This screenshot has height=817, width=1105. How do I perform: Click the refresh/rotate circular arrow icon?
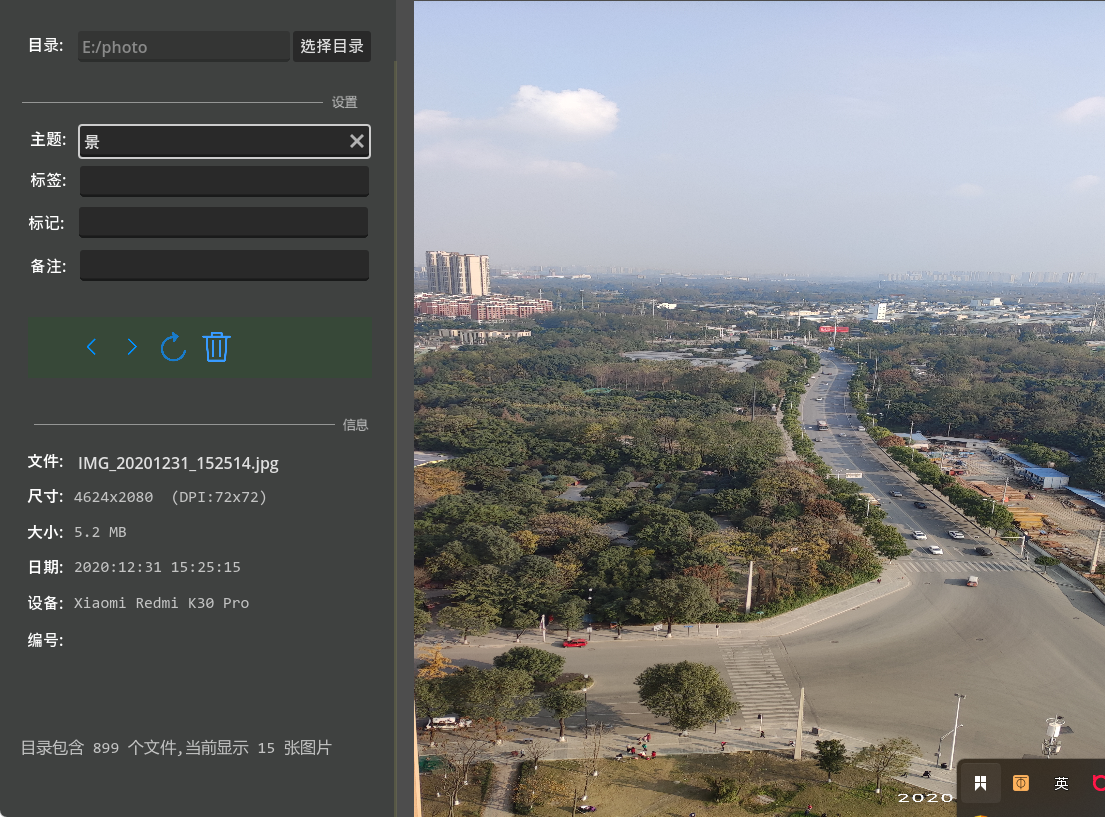[173, 347]
